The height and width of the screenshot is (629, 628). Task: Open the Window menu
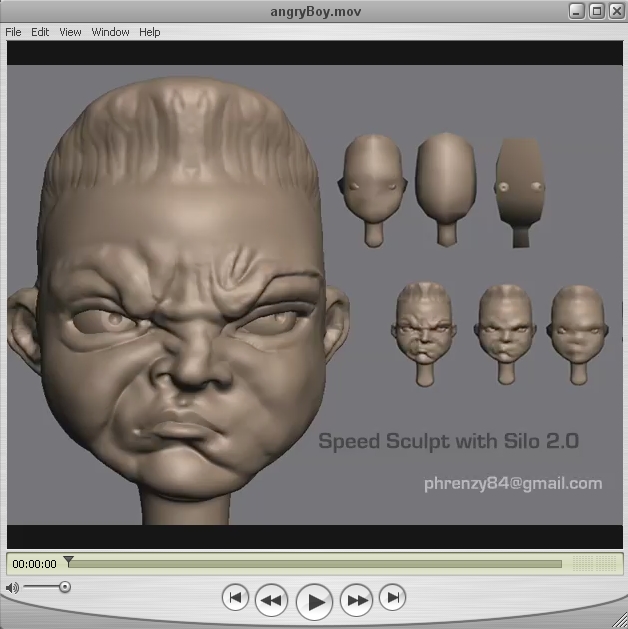coord(110,32)
